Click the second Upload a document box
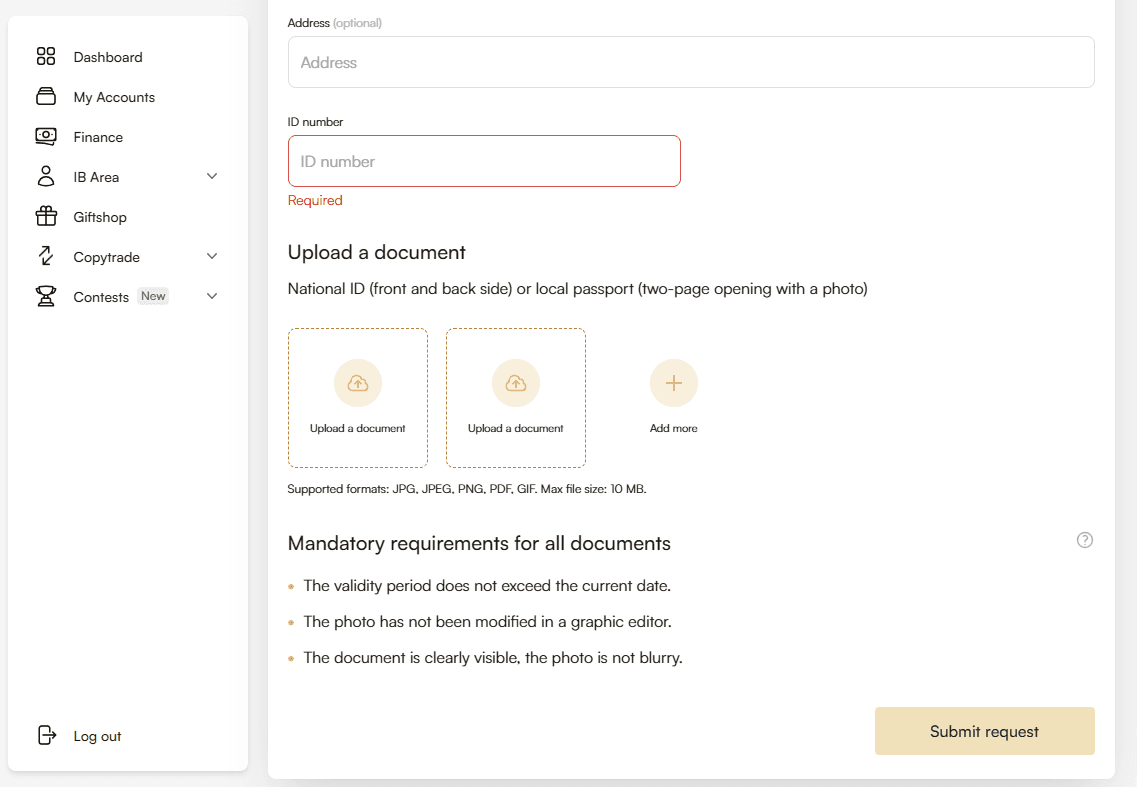The image size is (1137, 787). (516, 398)
